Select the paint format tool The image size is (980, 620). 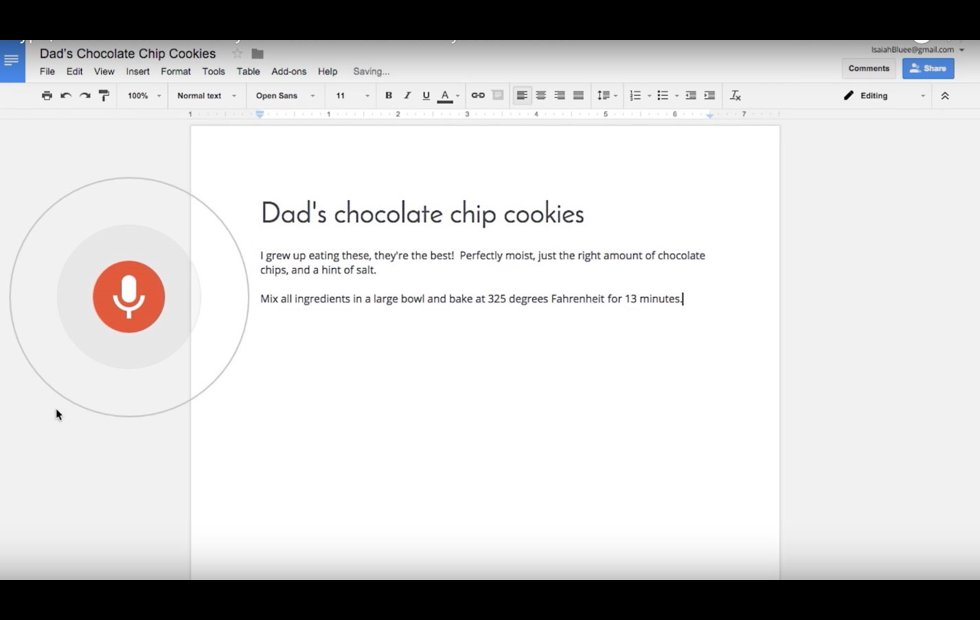(104, 96)
